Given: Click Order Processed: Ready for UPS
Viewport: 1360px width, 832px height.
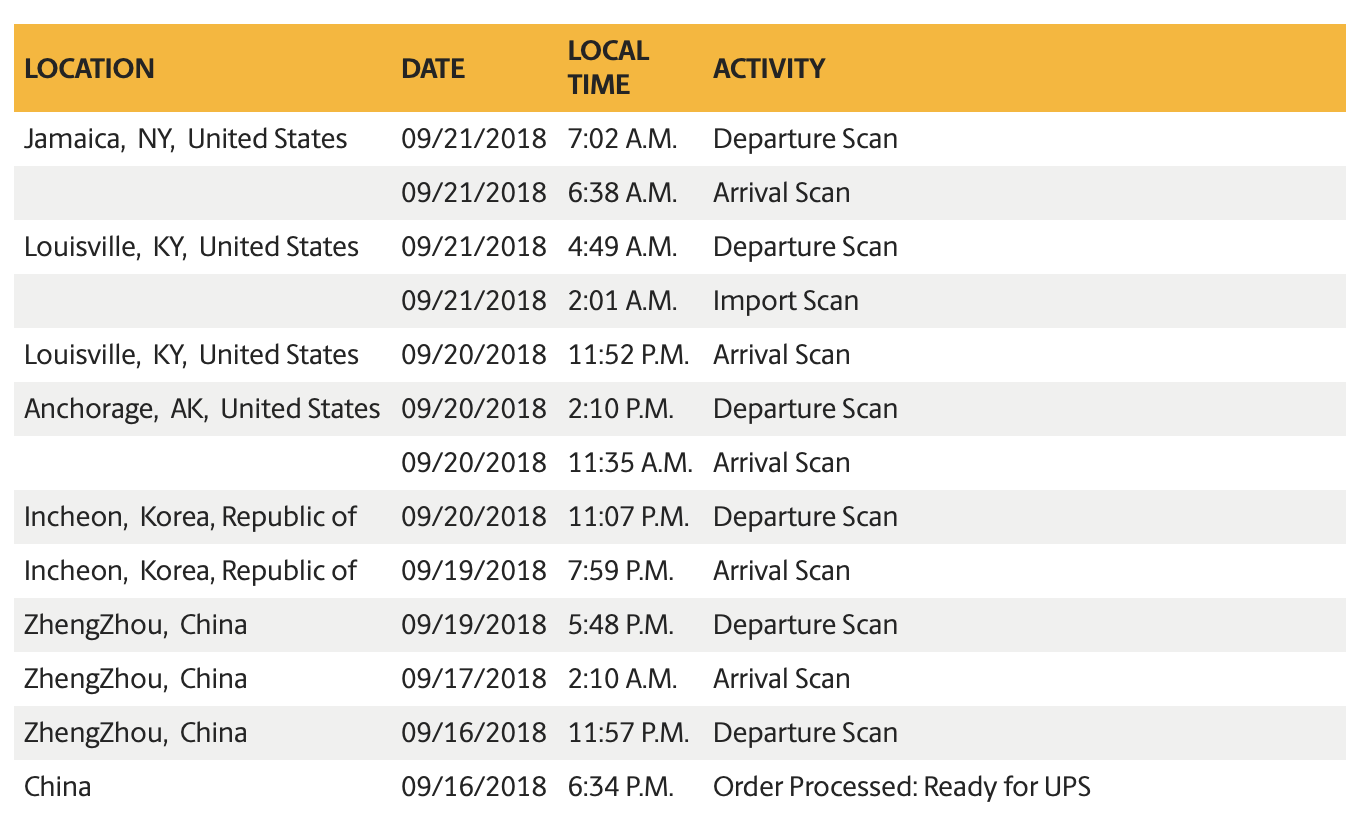Looking at the screenshot, I should pyautogui.click(x=901, y=786).
